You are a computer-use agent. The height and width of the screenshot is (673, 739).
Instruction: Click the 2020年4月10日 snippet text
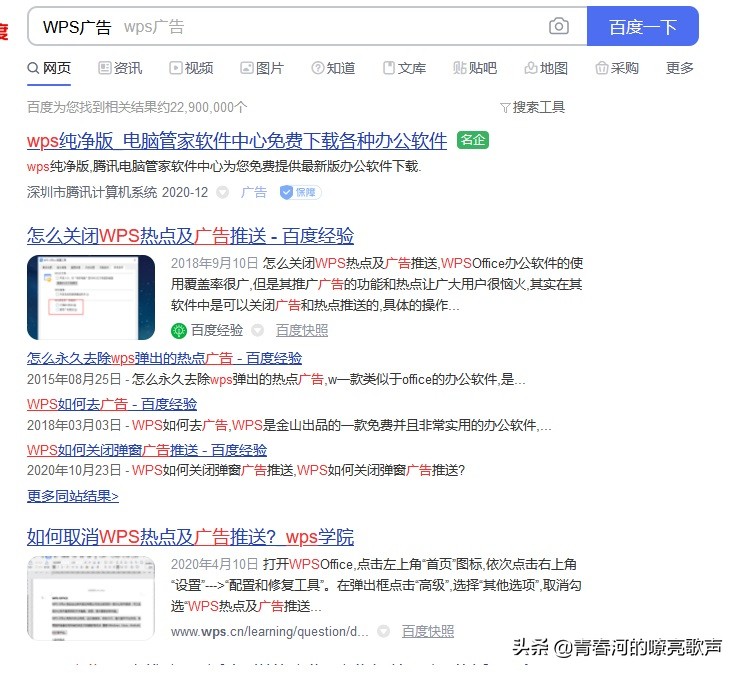pos(376,585)
